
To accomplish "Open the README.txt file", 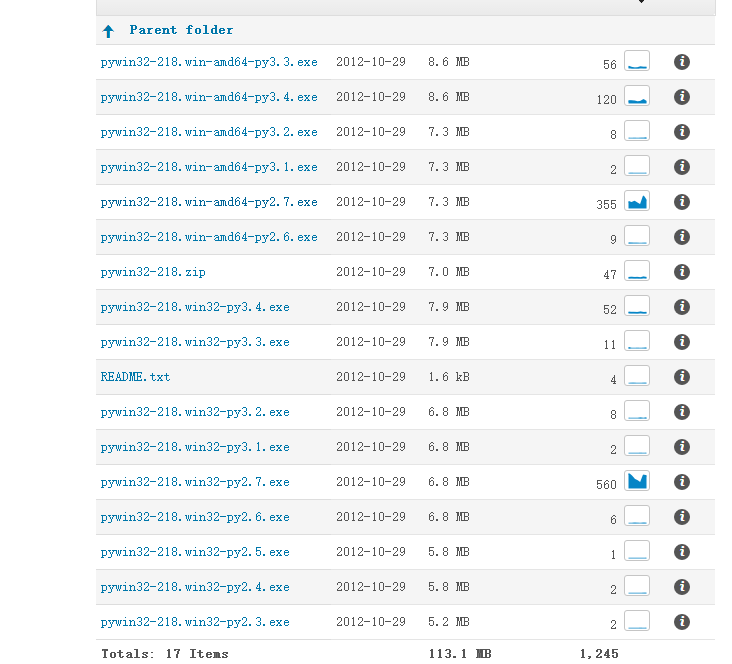I will point(135,377).
